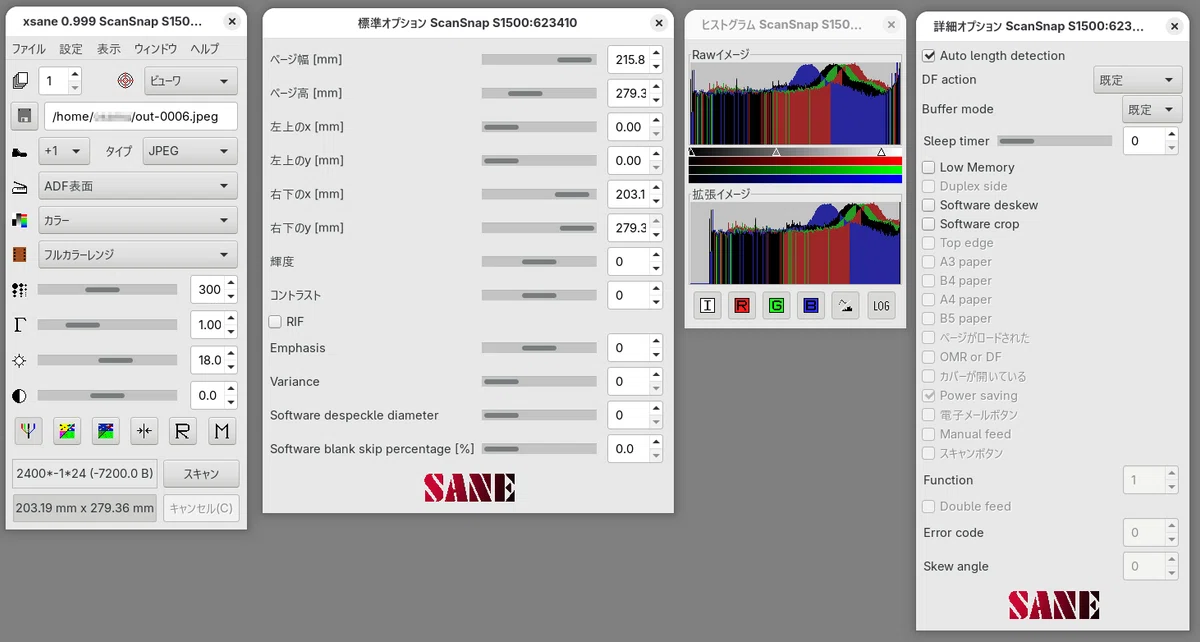Open the ADF表面 scan source dropdown

(138, 186)
